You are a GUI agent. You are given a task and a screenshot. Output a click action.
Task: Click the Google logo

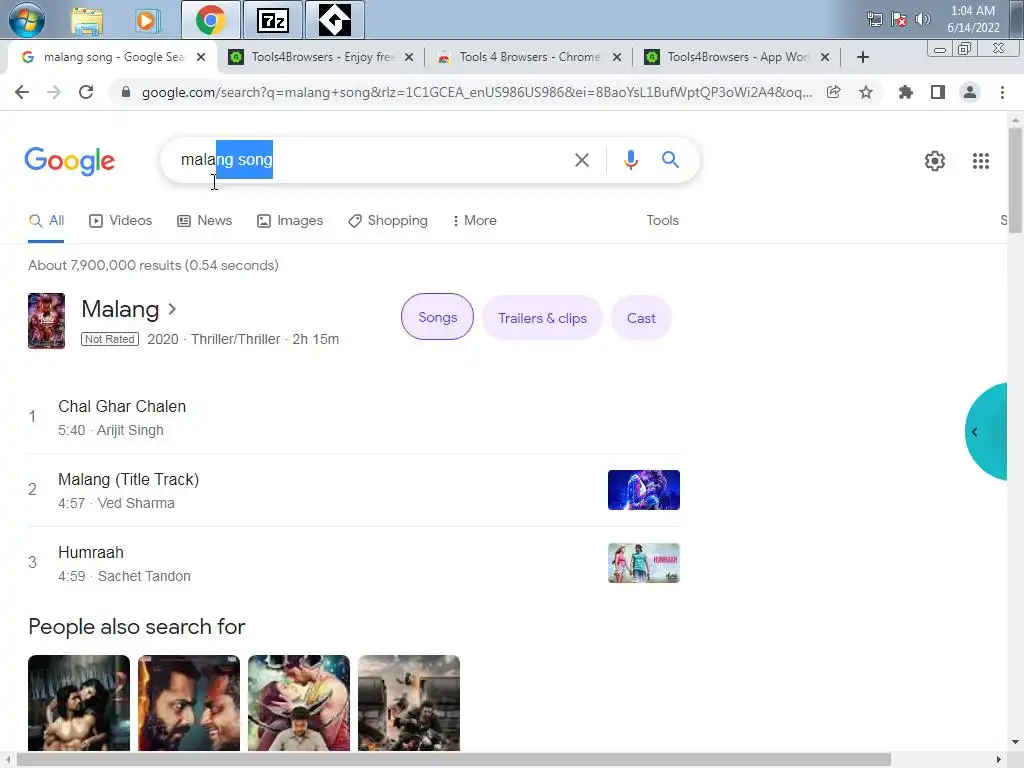pos(70,161)
